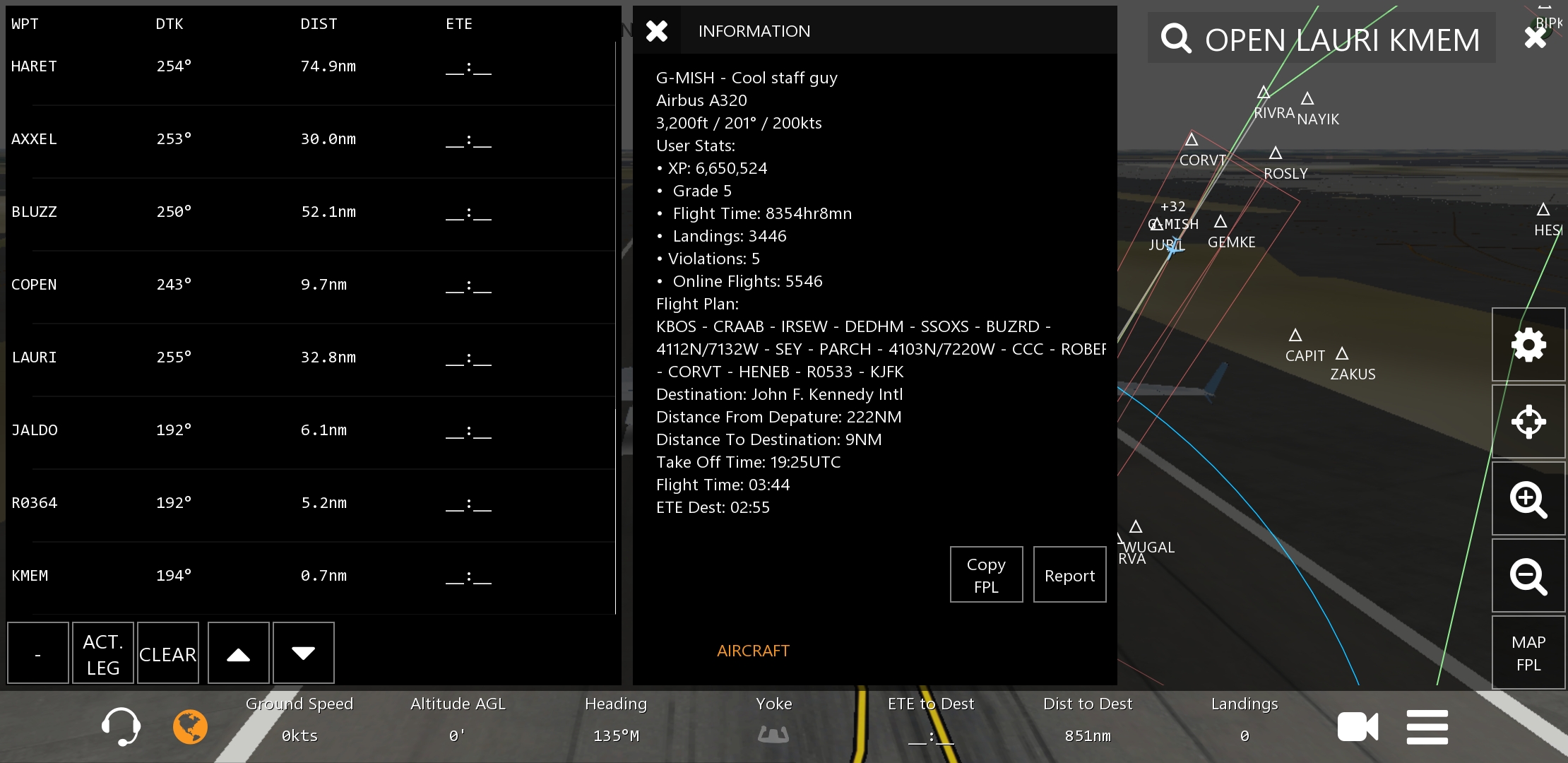Move waypoint up with arrow button
The width and height of the screenshot is (1568, 763).
point(239,653)
